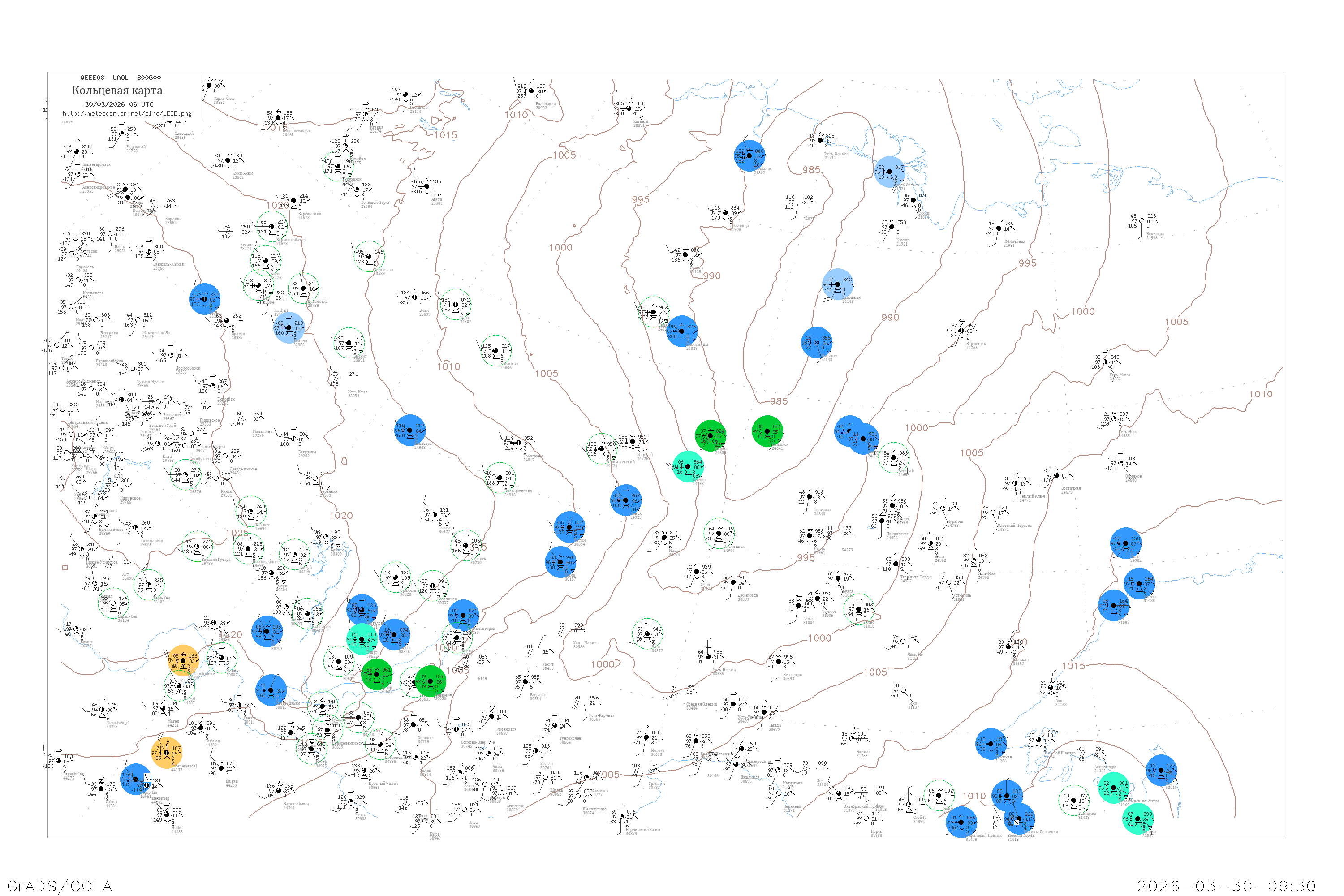
Task: Click the QEEE98 UAOL 300600 header text
Action: [120, 78]
